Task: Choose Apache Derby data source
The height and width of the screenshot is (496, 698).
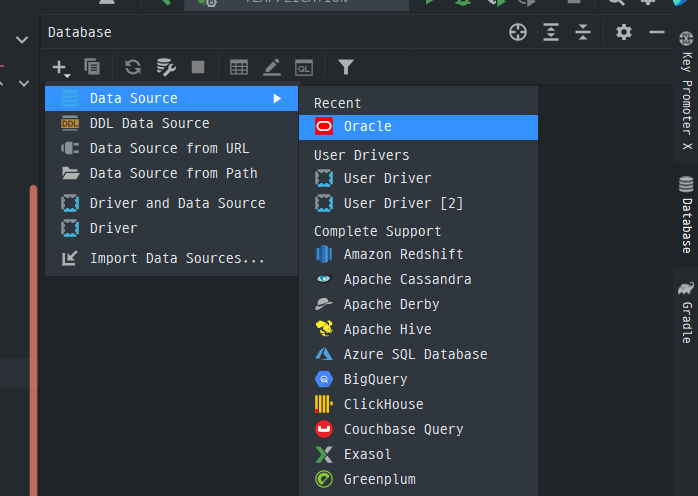Action: [x=418, y=305]
